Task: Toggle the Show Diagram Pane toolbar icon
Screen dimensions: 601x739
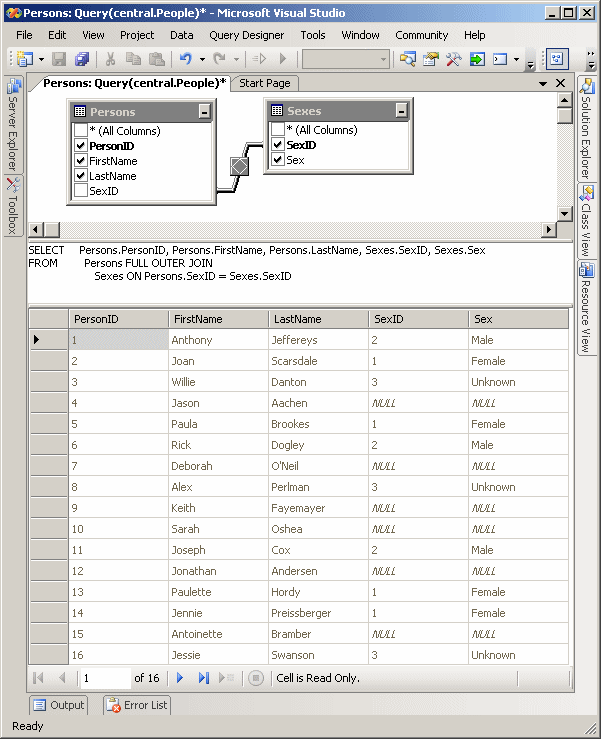Action: click(x=557, y=59)
